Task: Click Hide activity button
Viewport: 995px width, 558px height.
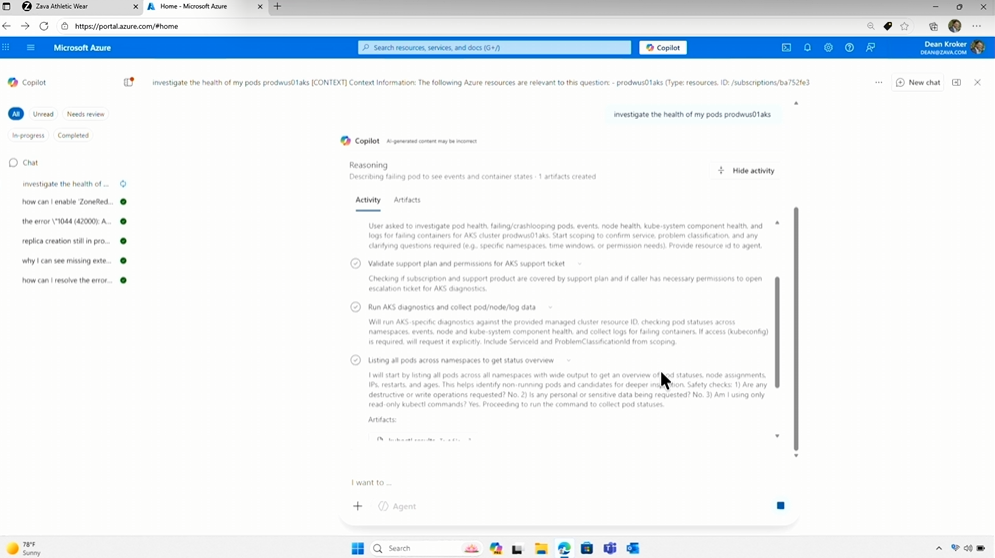Action: [x=746, y=171]
